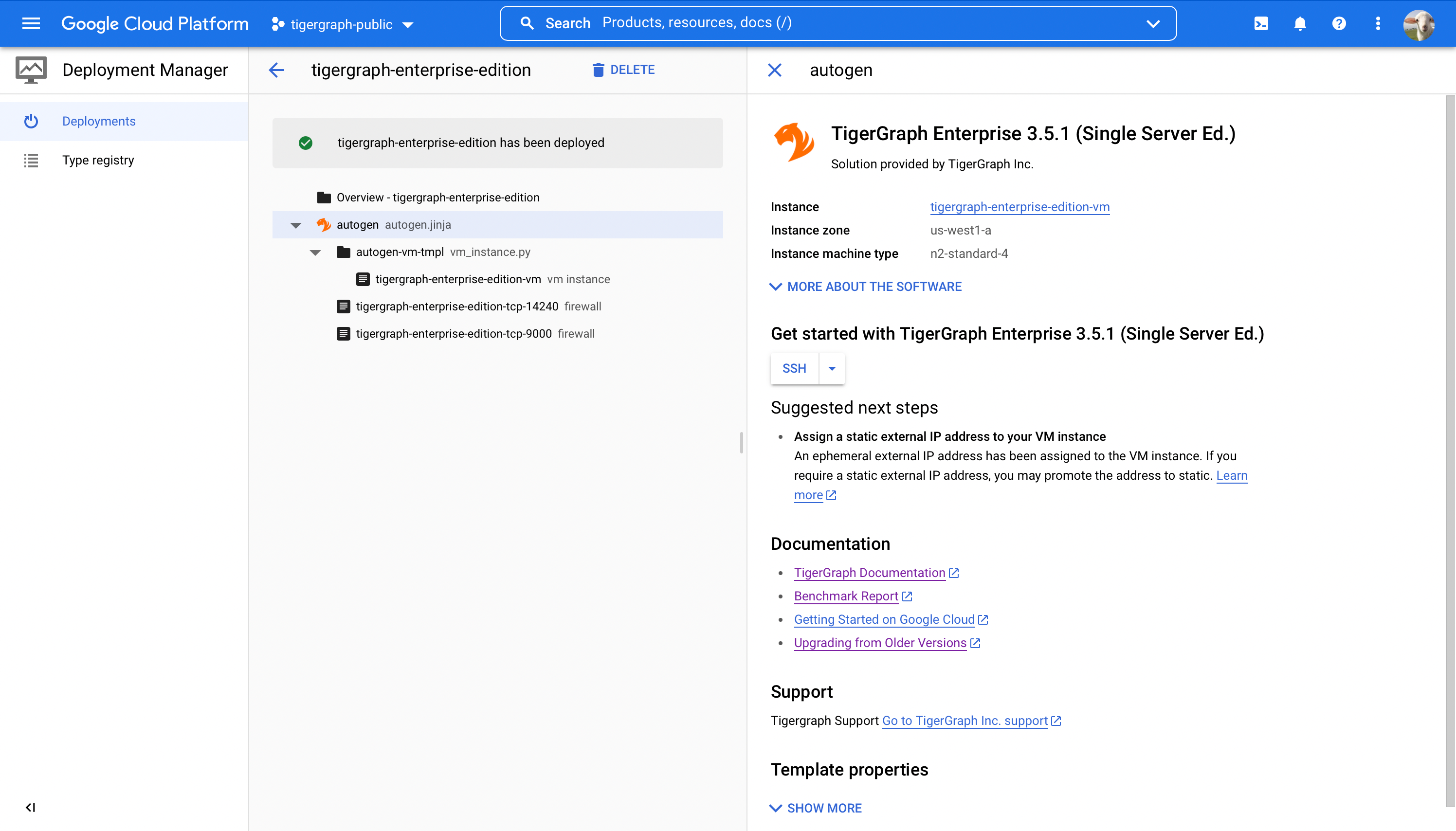Open the help question mark icon
Image resolution: width=1456 pixels, height=831 pixels.
pyautogui.click(x=1339, y=23)
